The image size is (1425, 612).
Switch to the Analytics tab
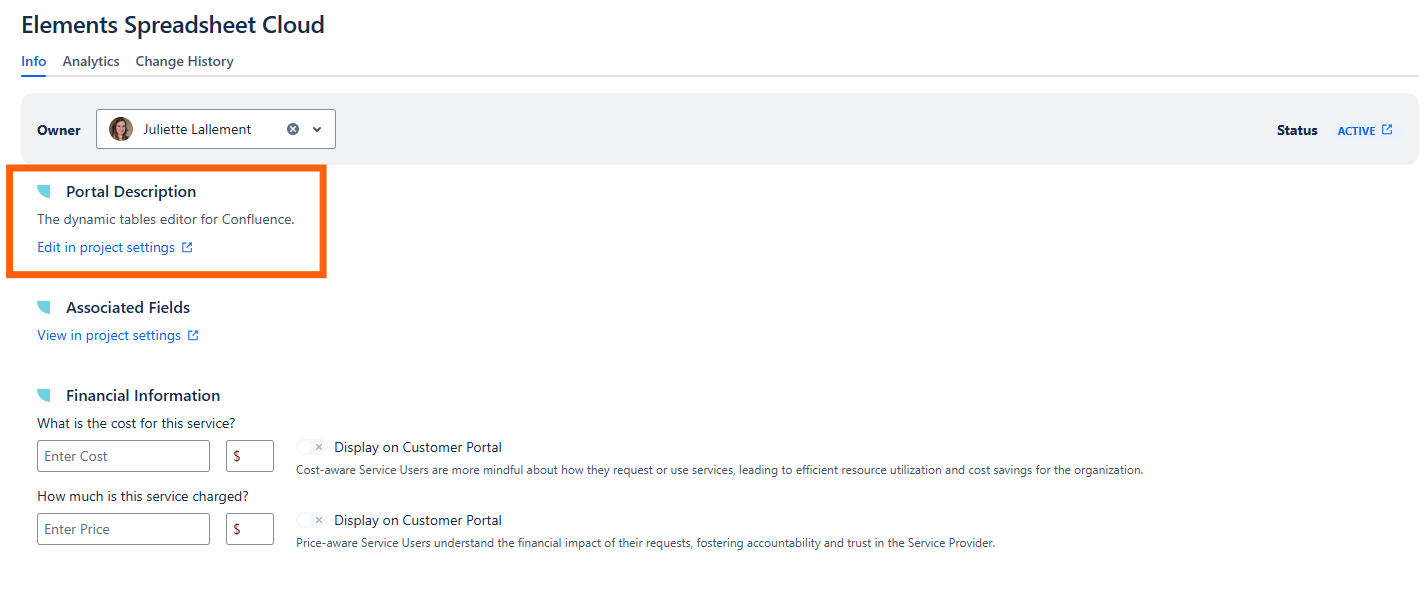tap(91, 61)
